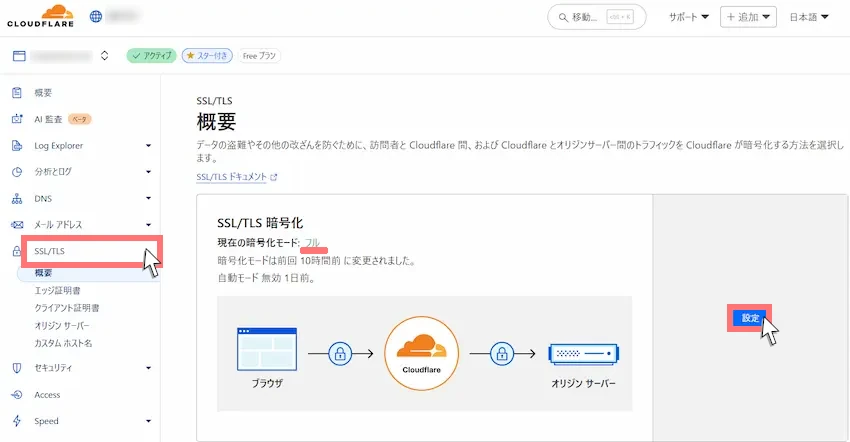Screen dimensions: 850x442
Task: Click the 移動 search field
Action: click(x=597, y=17)
